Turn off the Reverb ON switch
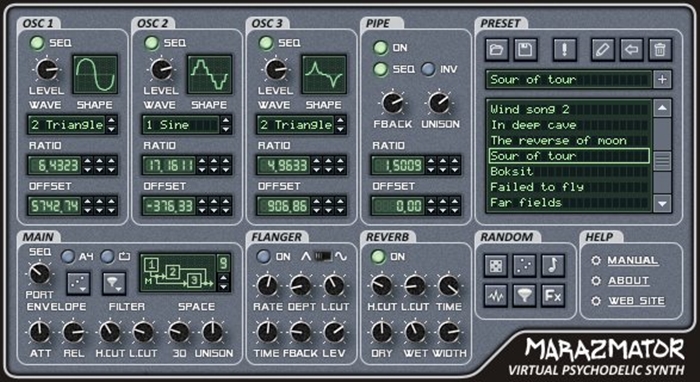 click(378, 257)
